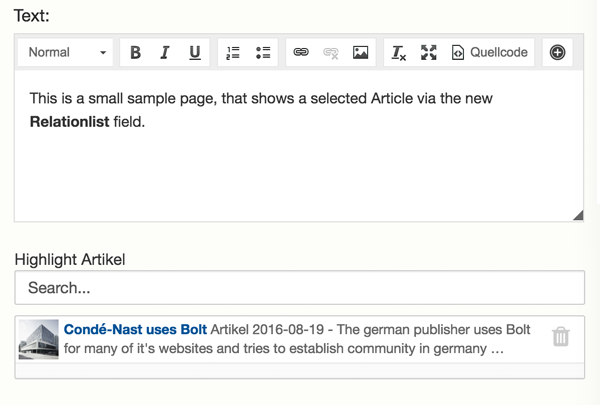Insert an image via toolbar icon
The image size is (600, 405).
[x=360, y=52]
